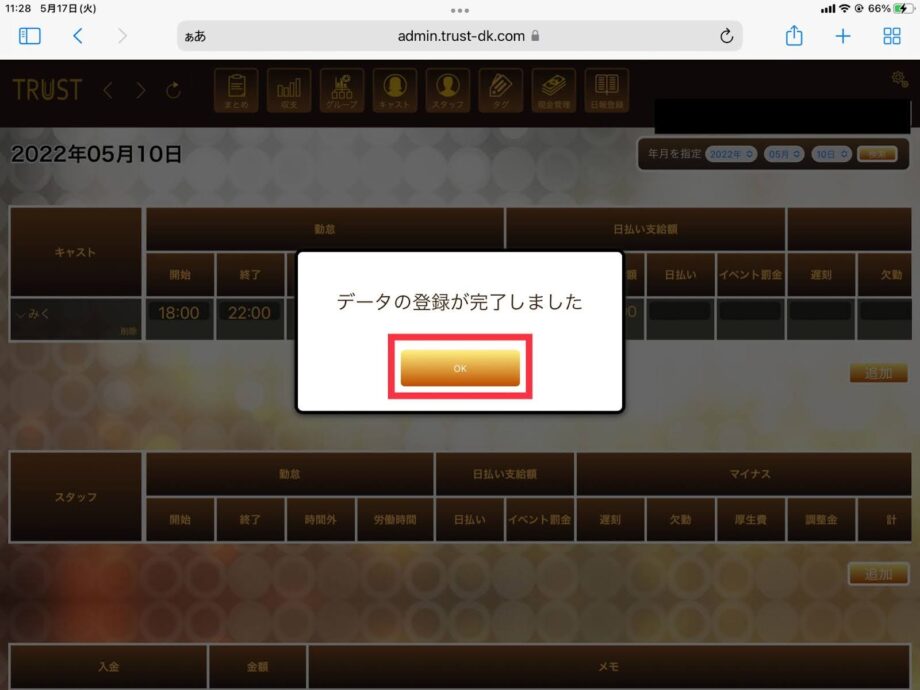Viewport: 920px width, 690px height.
Task: Open the まとめ clipboard icon
Action: [x=236, y=90]
